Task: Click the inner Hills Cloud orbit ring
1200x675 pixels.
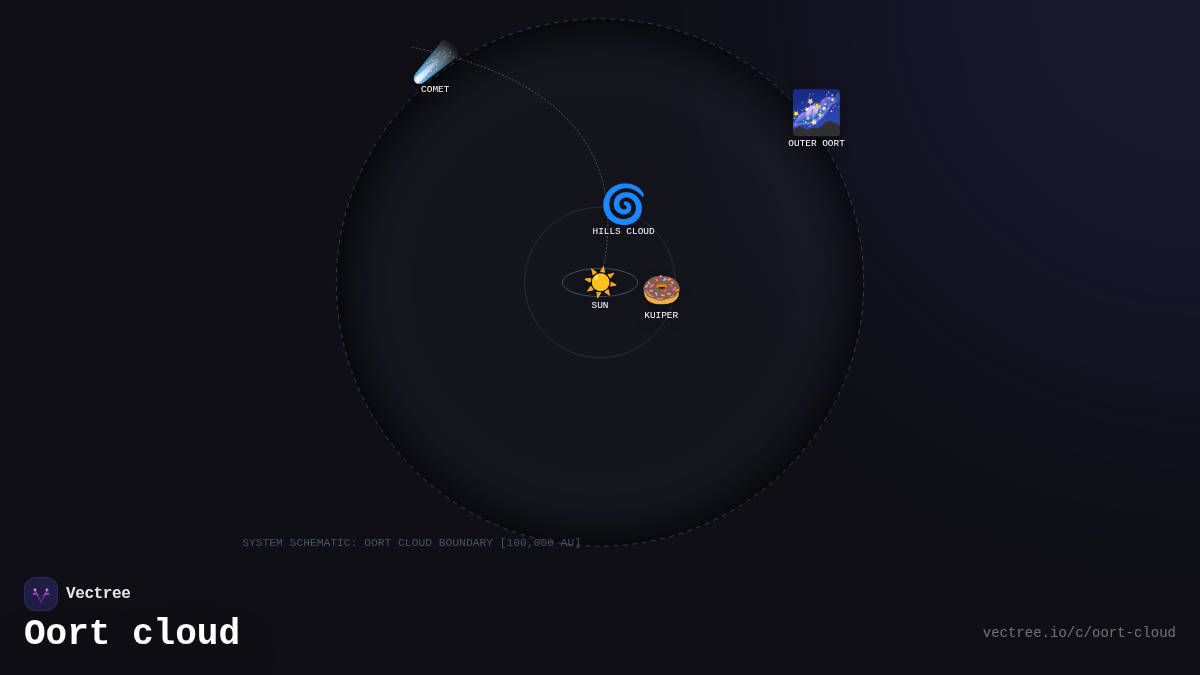Action: (x=527, y=282)
